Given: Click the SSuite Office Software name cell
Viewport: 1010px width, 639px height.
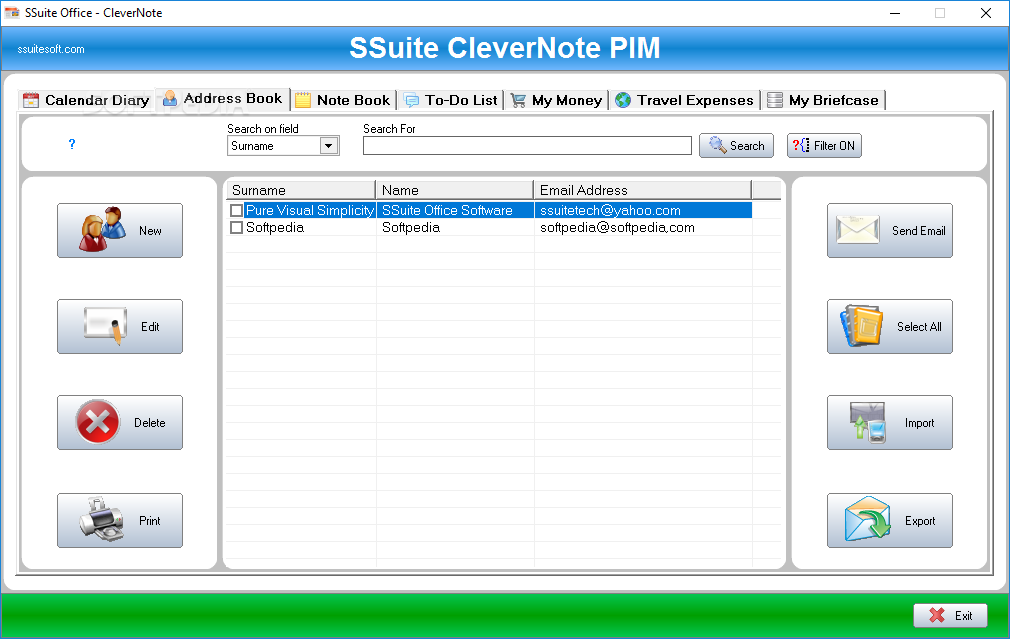Looking at the screenshot, I should (x=455, y=210).
